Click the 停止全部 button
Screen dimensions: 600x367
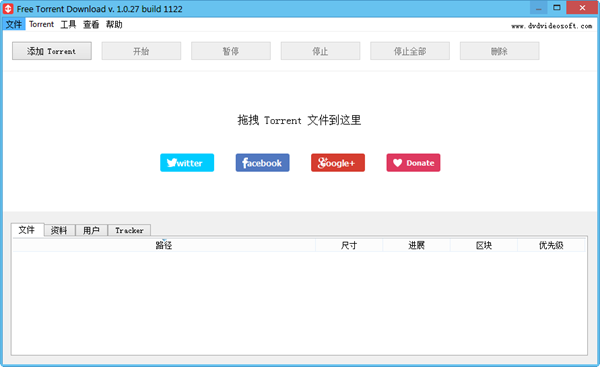point(410,51)
